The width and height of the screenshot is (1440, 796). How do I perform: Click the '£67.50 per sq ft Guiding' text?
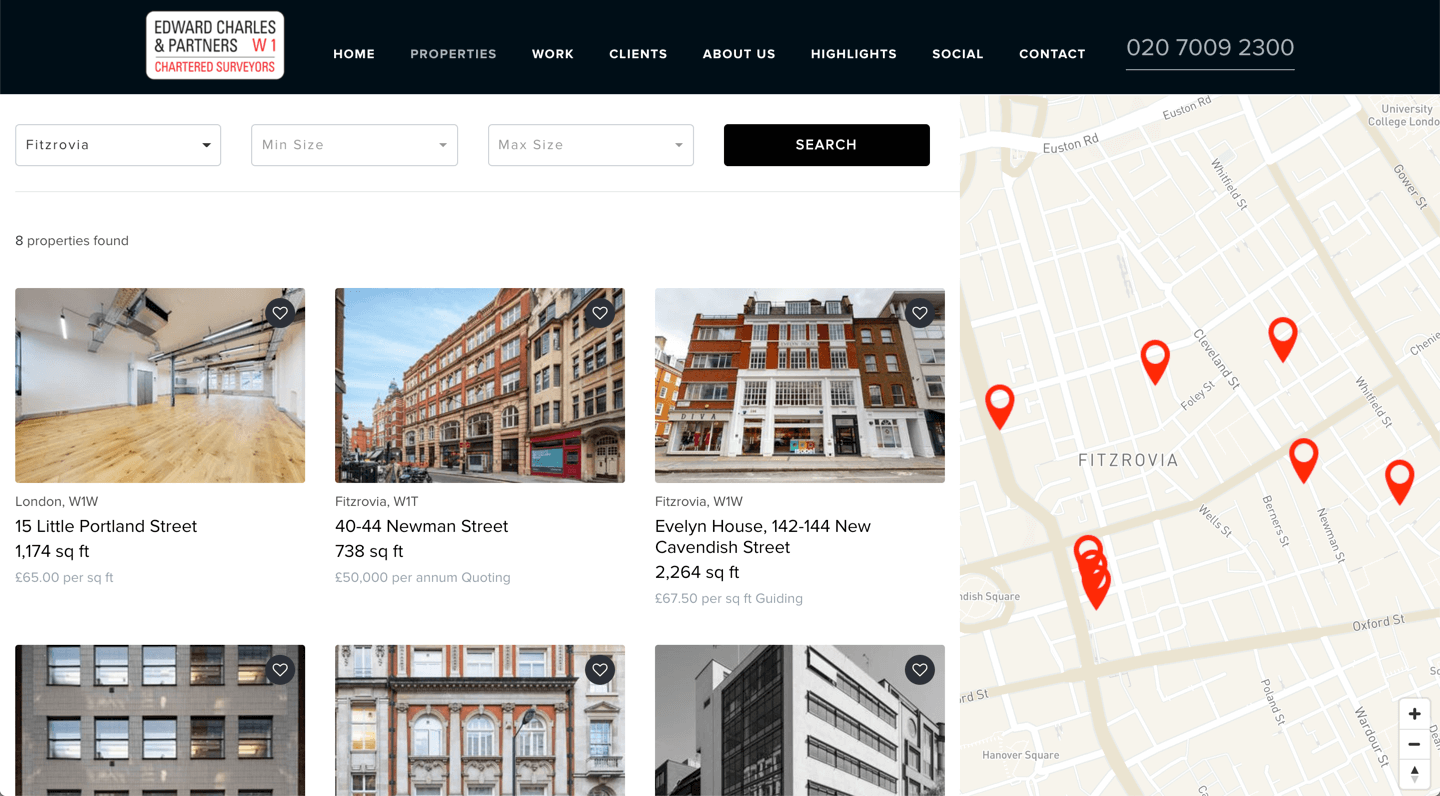pyautogui.click(x=729, y=598)
